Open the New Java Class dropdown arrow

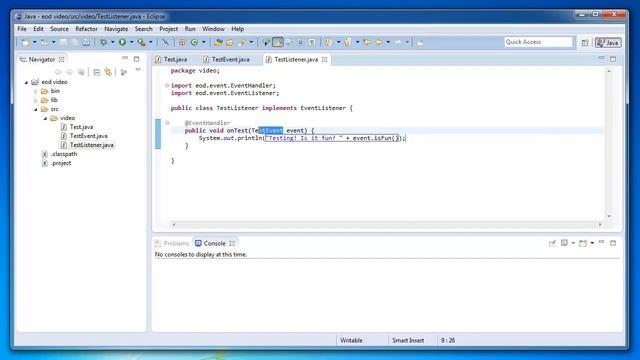[x=204, y=42]
